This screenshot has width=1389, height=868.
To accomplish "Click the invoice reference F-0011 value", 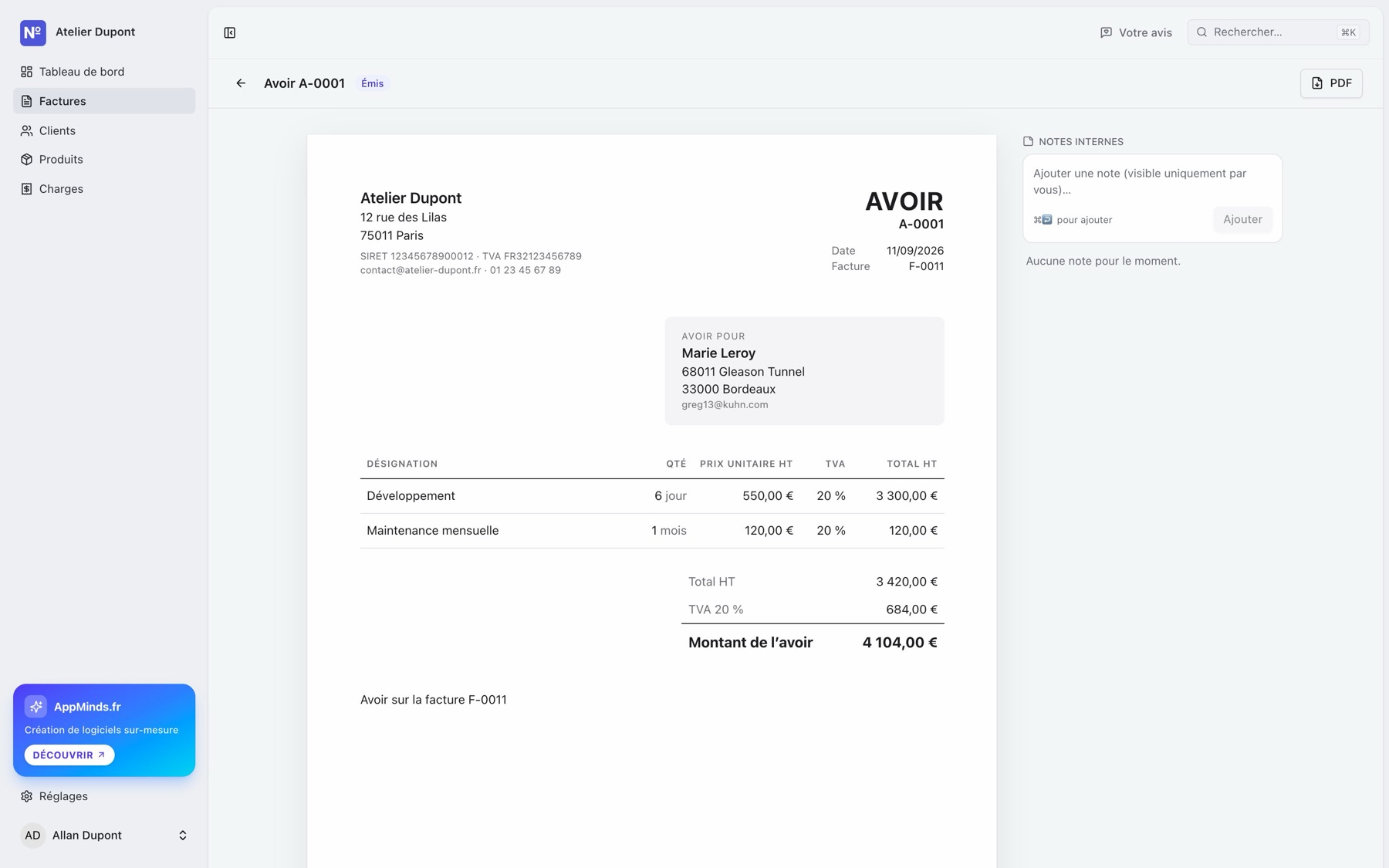I will (x=926, y=267).
